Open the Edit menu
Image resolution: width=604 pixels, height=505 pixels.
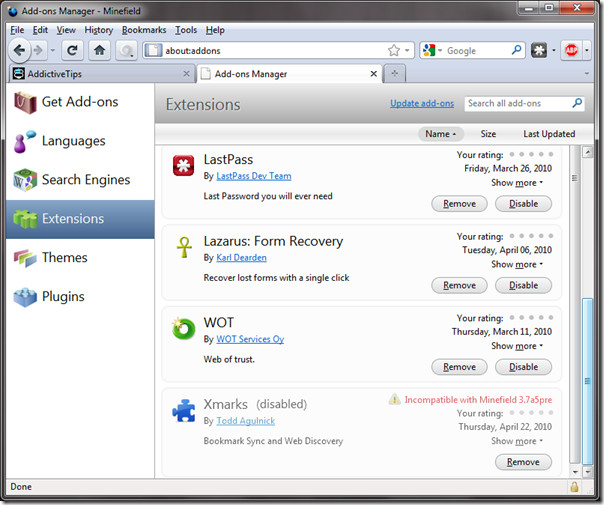tap(40, 30)
